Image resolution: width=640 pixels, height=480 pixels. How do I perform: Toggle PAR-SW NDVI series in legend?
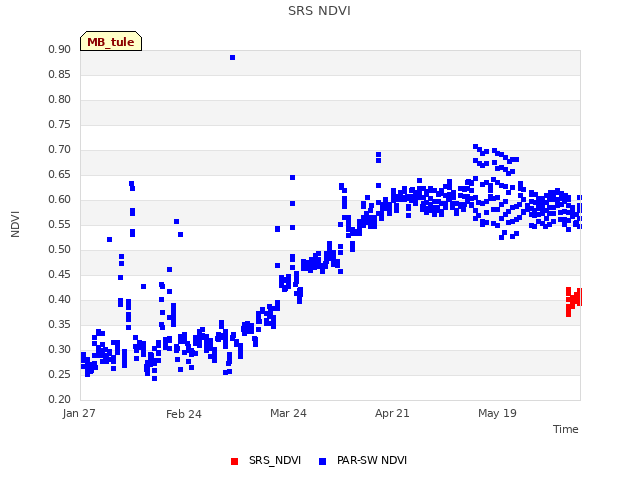coord(363,460)
